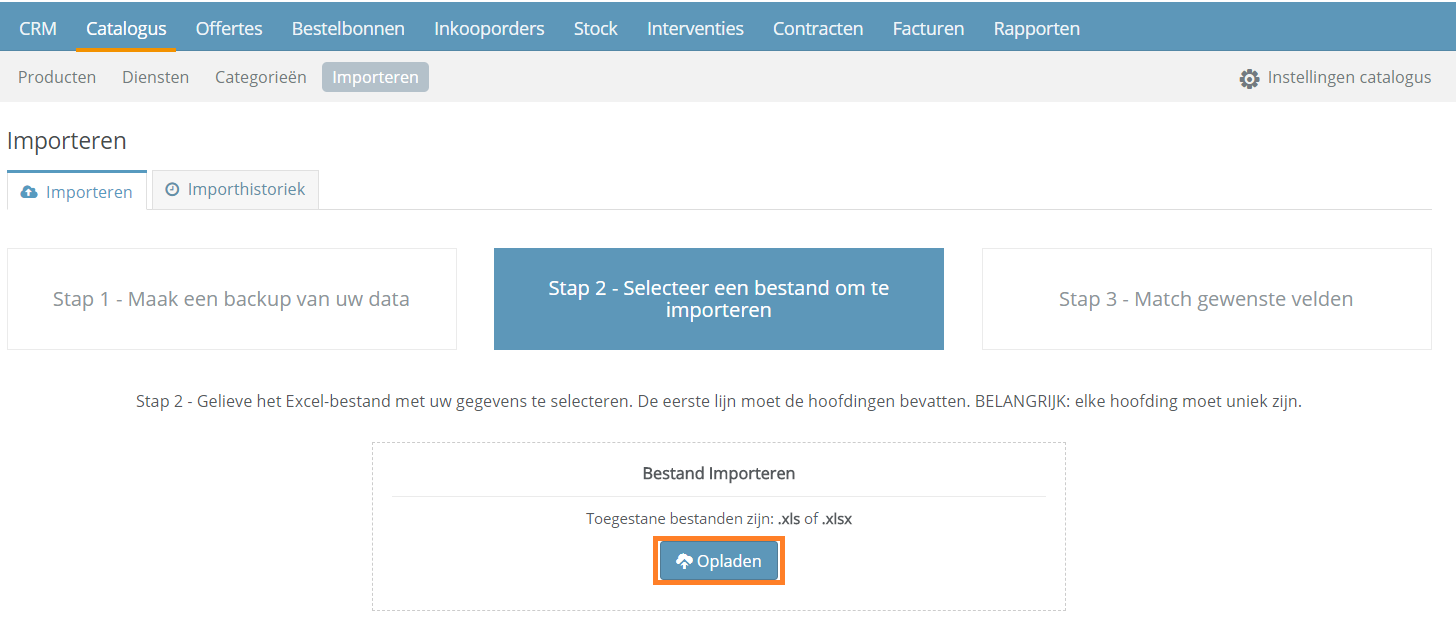Click the Stap 2 instruction paragraph
Image resolution: width=1456 pixels, height=630 pixels.
719,402
